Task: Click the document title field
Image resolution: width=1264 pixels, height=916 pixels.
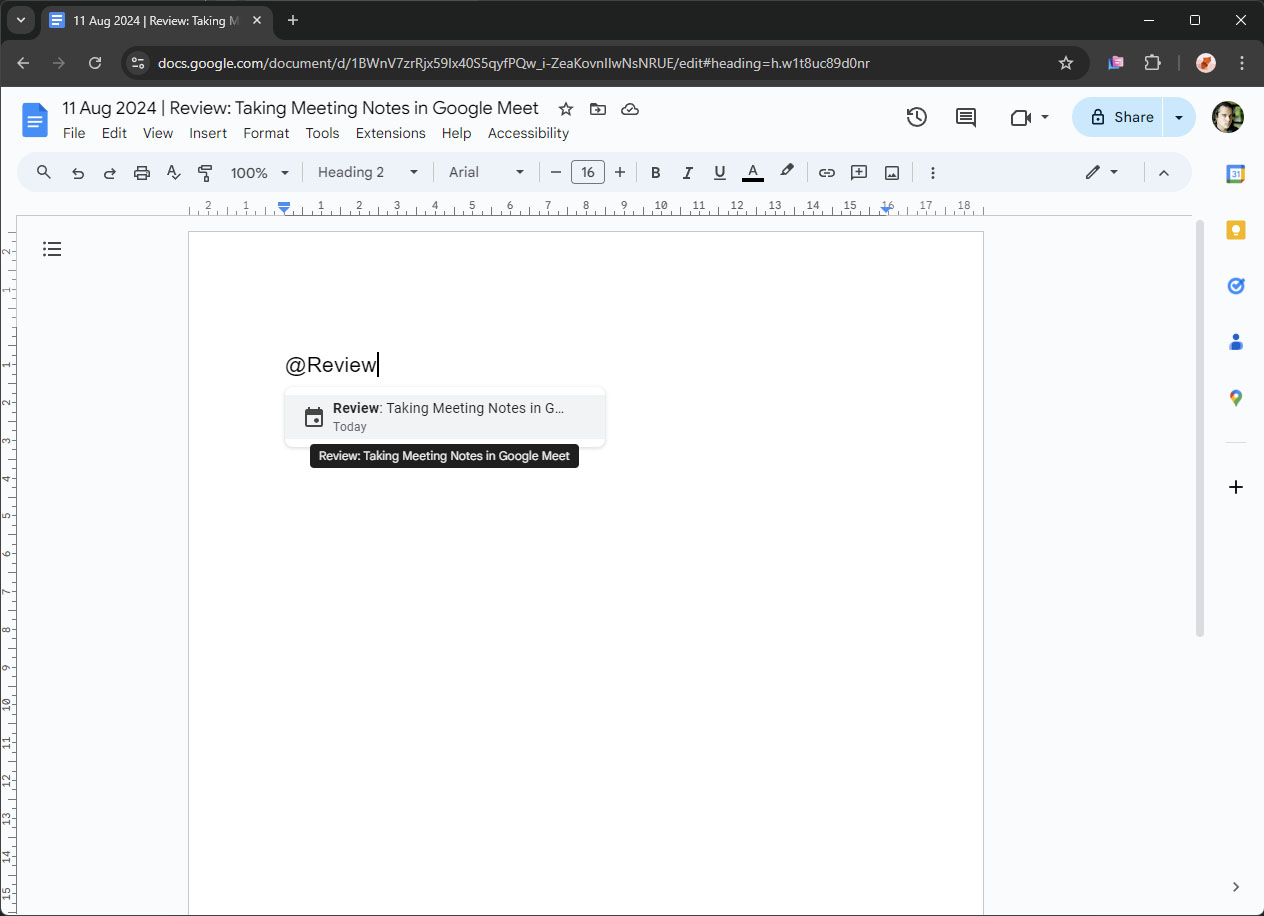Action: pyautogui.click(x=300, y=108)
